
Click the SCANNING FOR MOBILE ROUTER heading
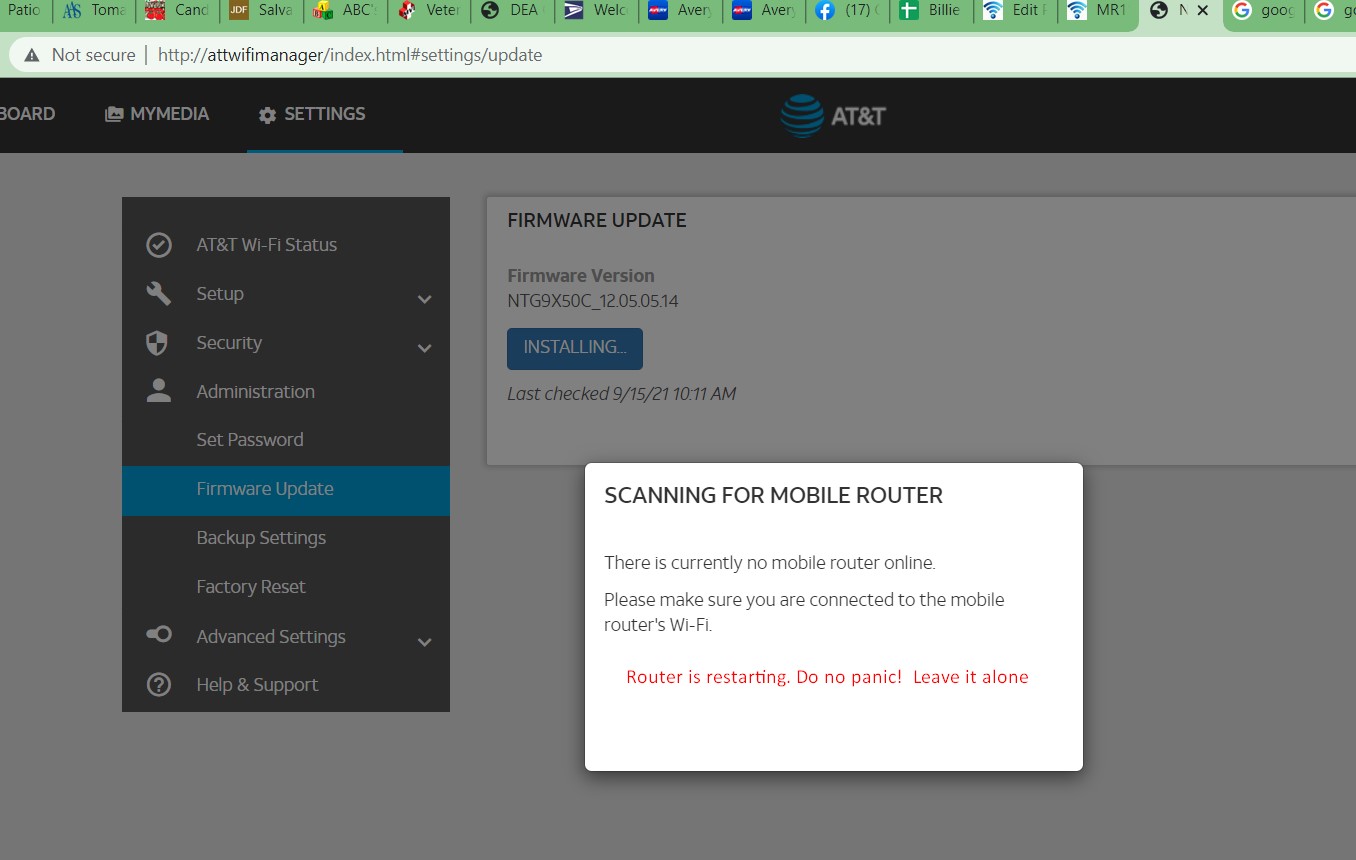pos(773,495)
